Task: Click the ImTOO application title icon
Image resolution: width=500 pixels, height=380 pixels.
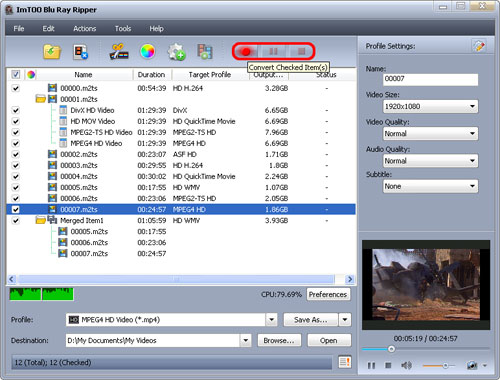Action: point(9,10)
